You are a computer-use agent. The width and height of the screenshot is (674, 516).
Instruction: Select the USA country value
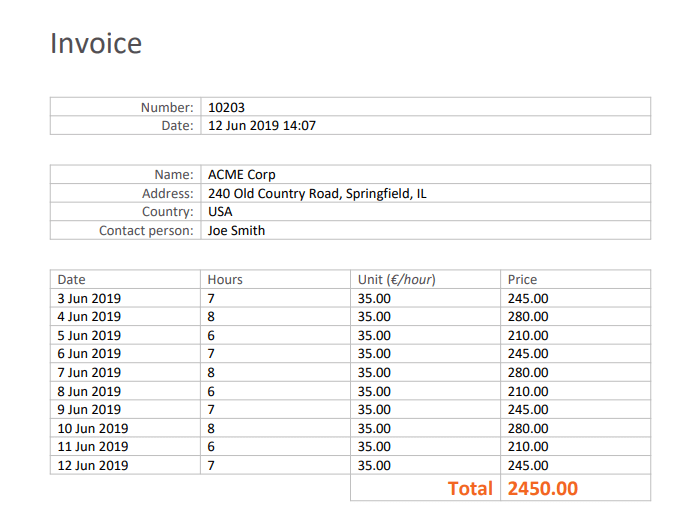click(x=220, y=212)
